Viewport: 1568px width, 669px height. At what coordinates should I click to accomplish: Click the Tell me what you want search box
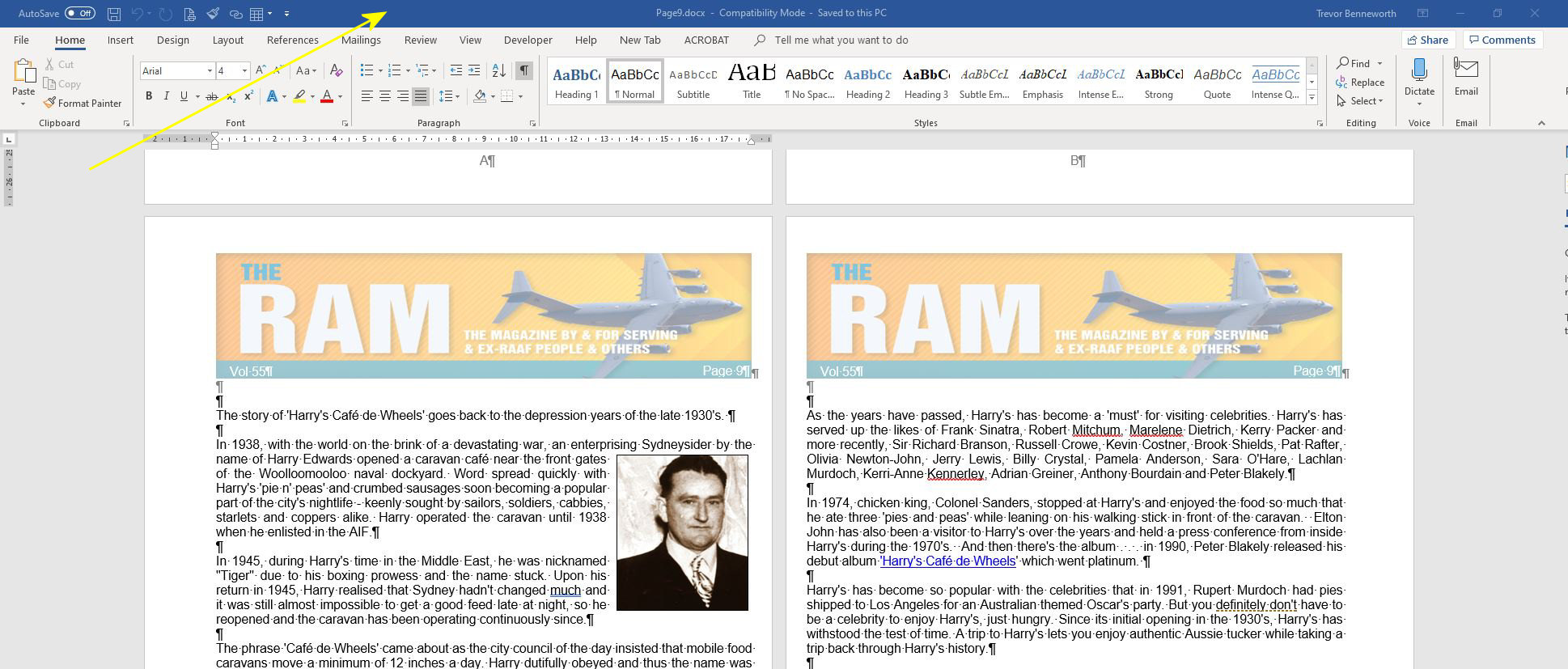841,40
